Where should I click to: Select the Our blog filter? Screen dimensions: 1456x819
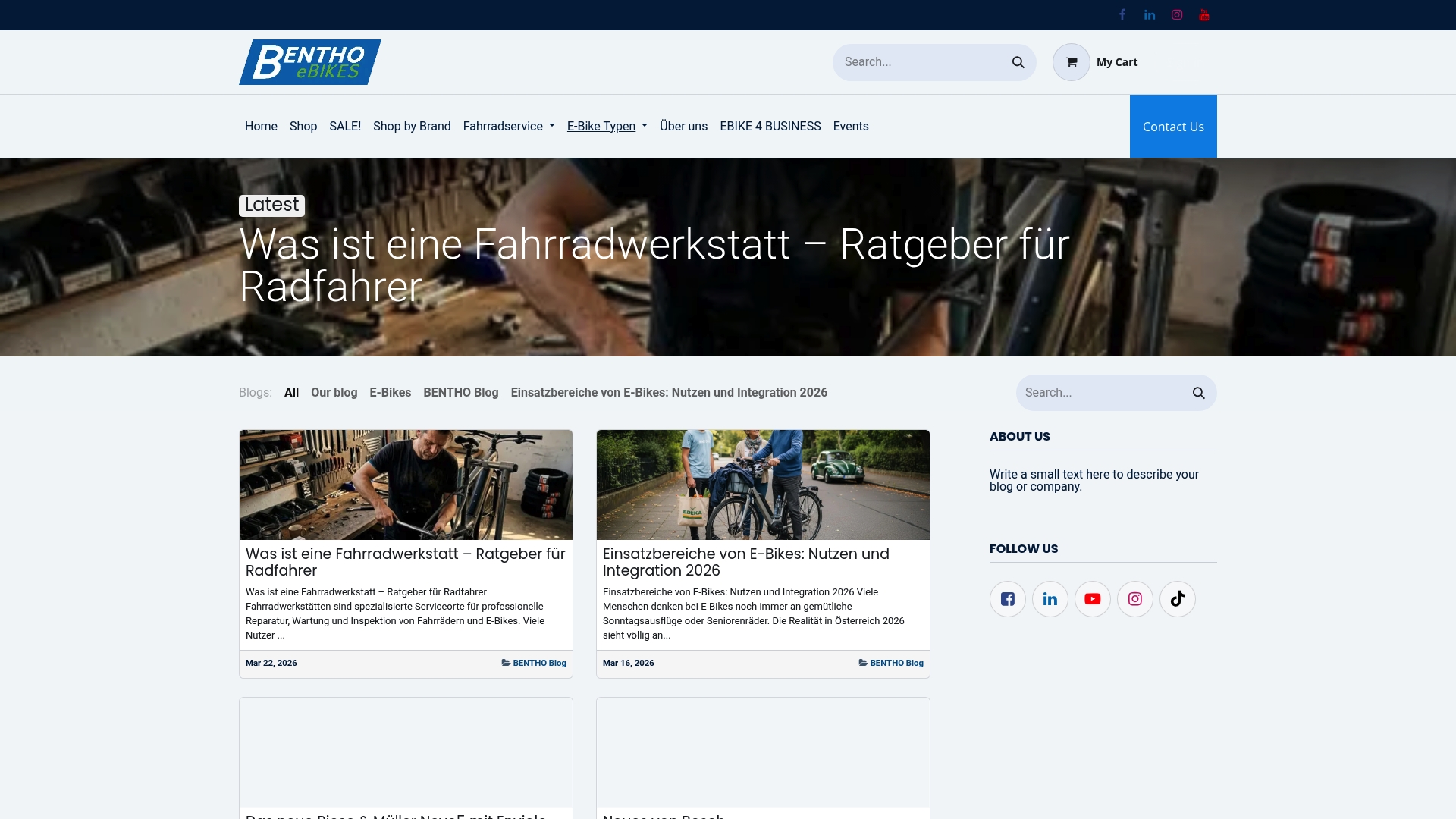334,392
